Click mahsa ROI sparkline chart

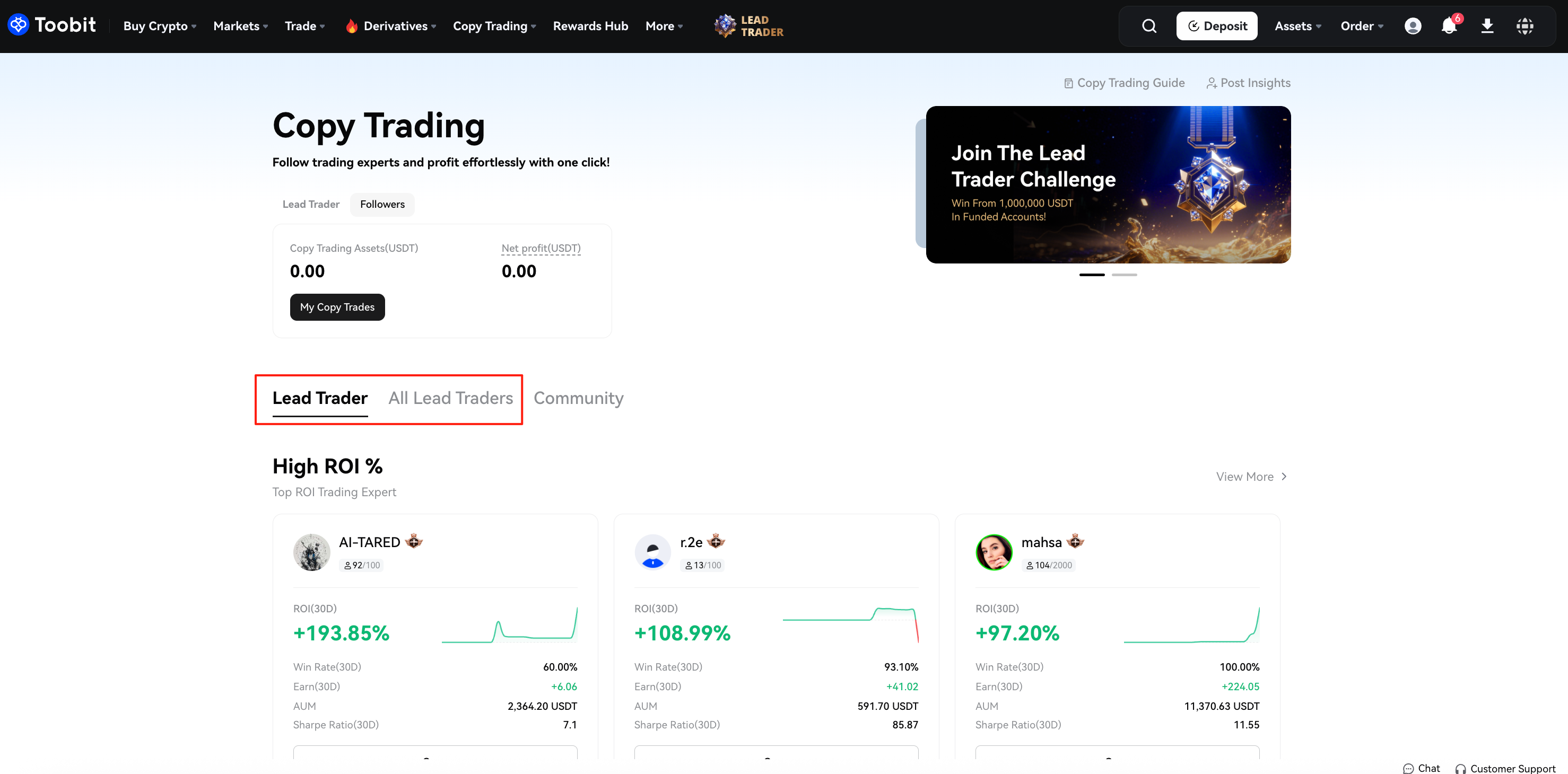1191,625
